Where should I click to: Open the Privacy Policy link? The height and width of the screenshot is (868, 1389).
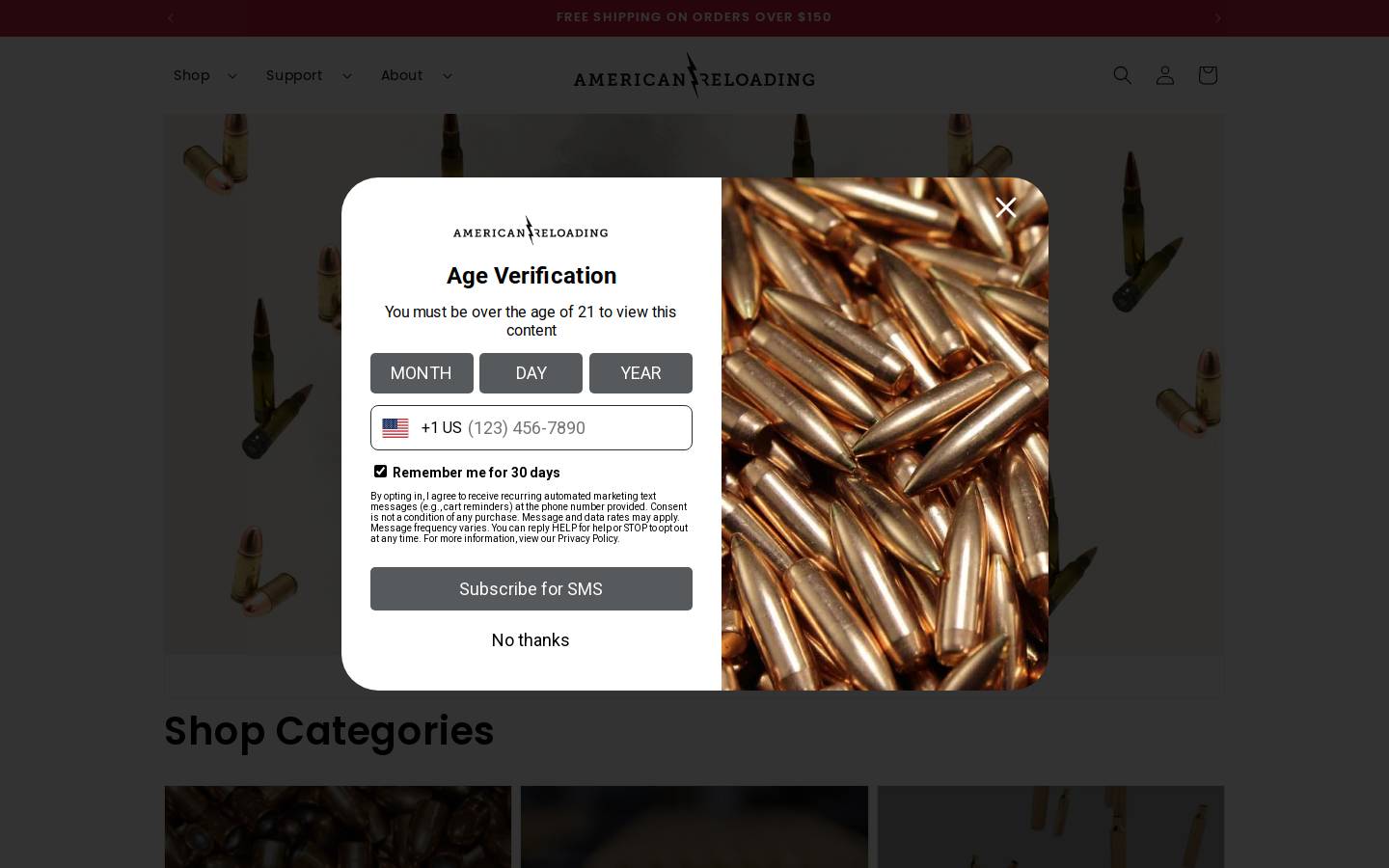coord(587,538)
